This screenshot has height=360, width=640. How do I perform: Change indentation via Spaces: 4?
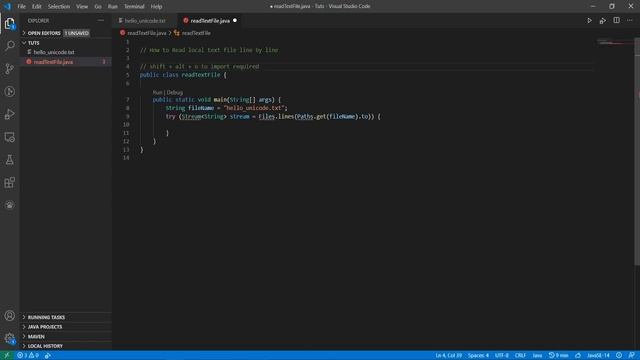pos(478,355)
